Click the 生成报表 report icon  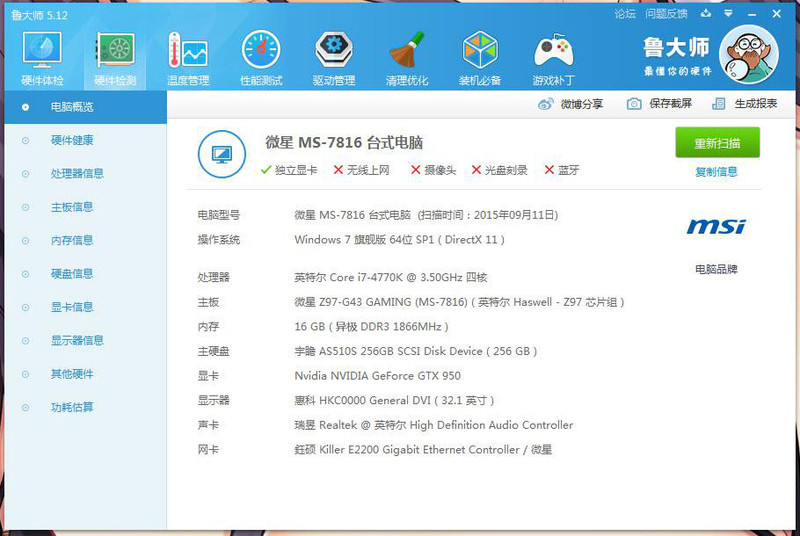(718, 104)
